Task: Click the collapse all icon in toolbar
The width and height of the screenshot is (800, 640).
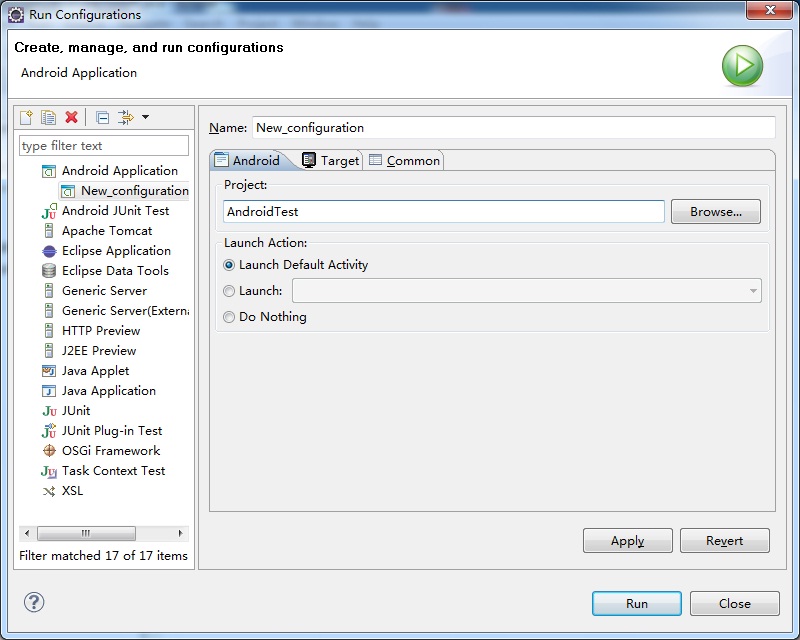Action: 103,118
